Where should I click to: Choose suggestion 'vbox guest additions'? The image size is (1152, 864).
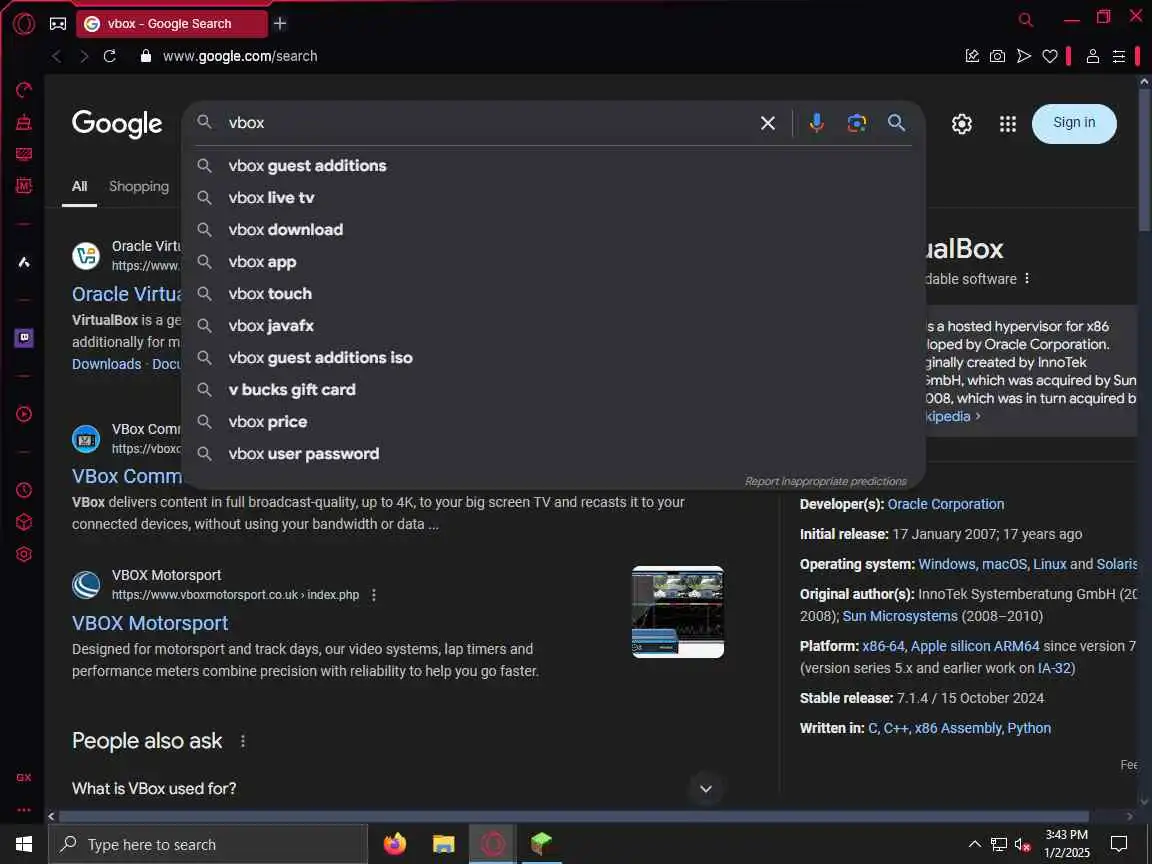(552, 166)
